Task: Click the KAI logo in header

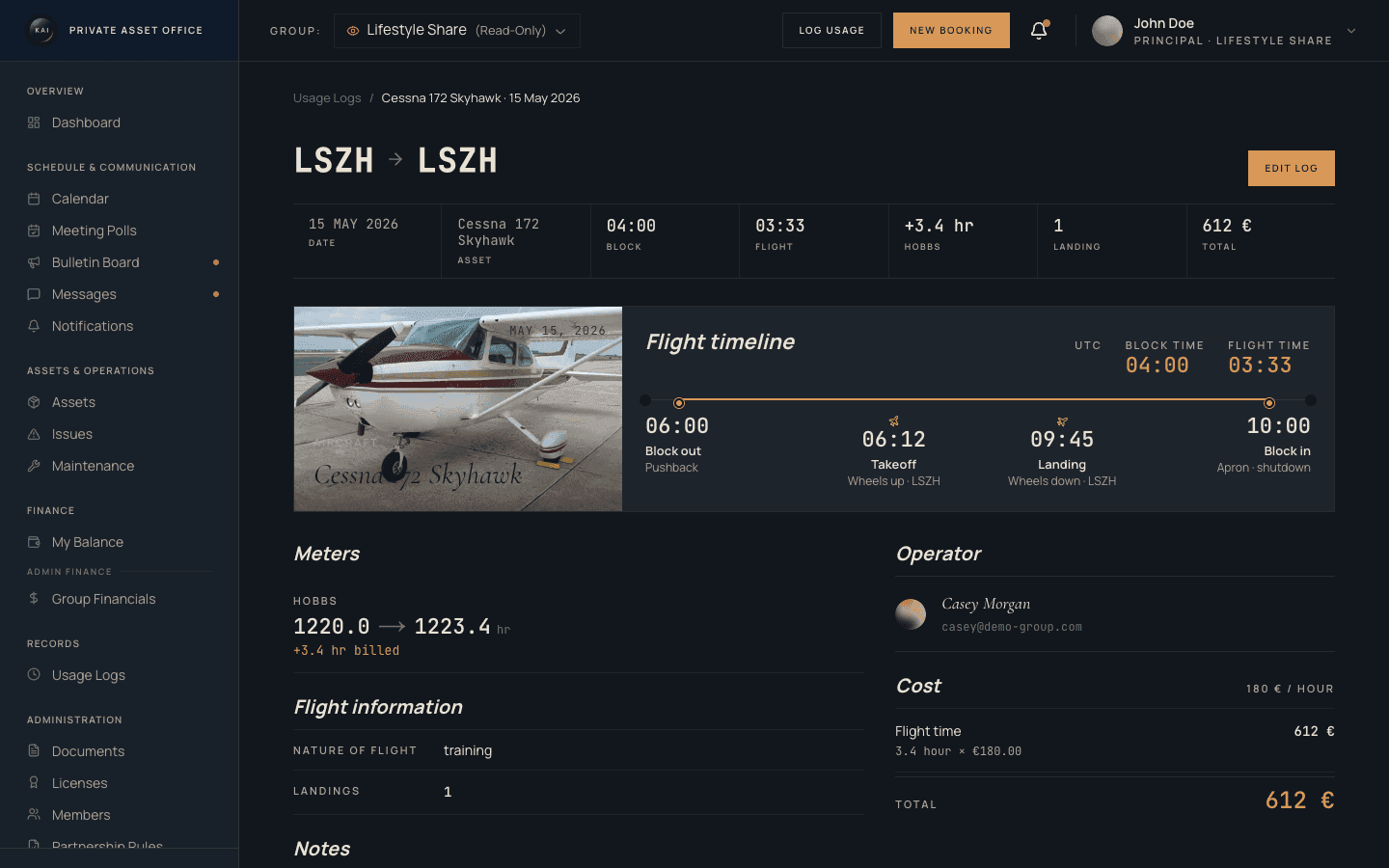Action: pyautogui.click(x=41, y=30)
